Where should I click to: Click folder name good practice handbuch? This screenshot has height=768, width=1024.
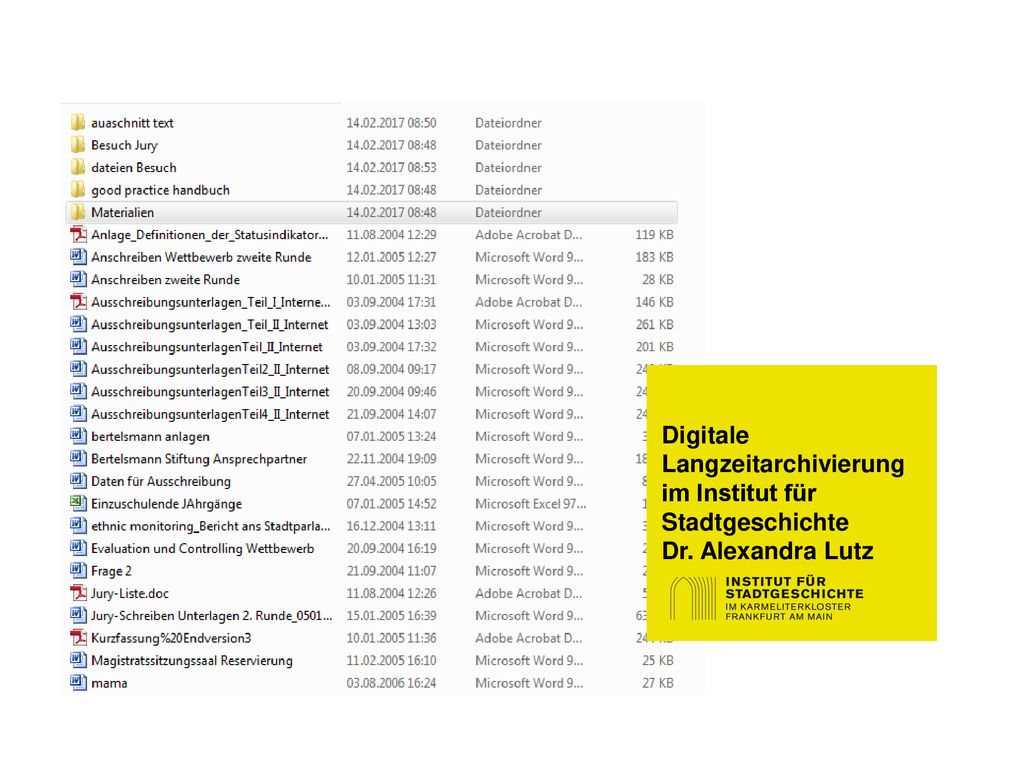tap(160, 191)
